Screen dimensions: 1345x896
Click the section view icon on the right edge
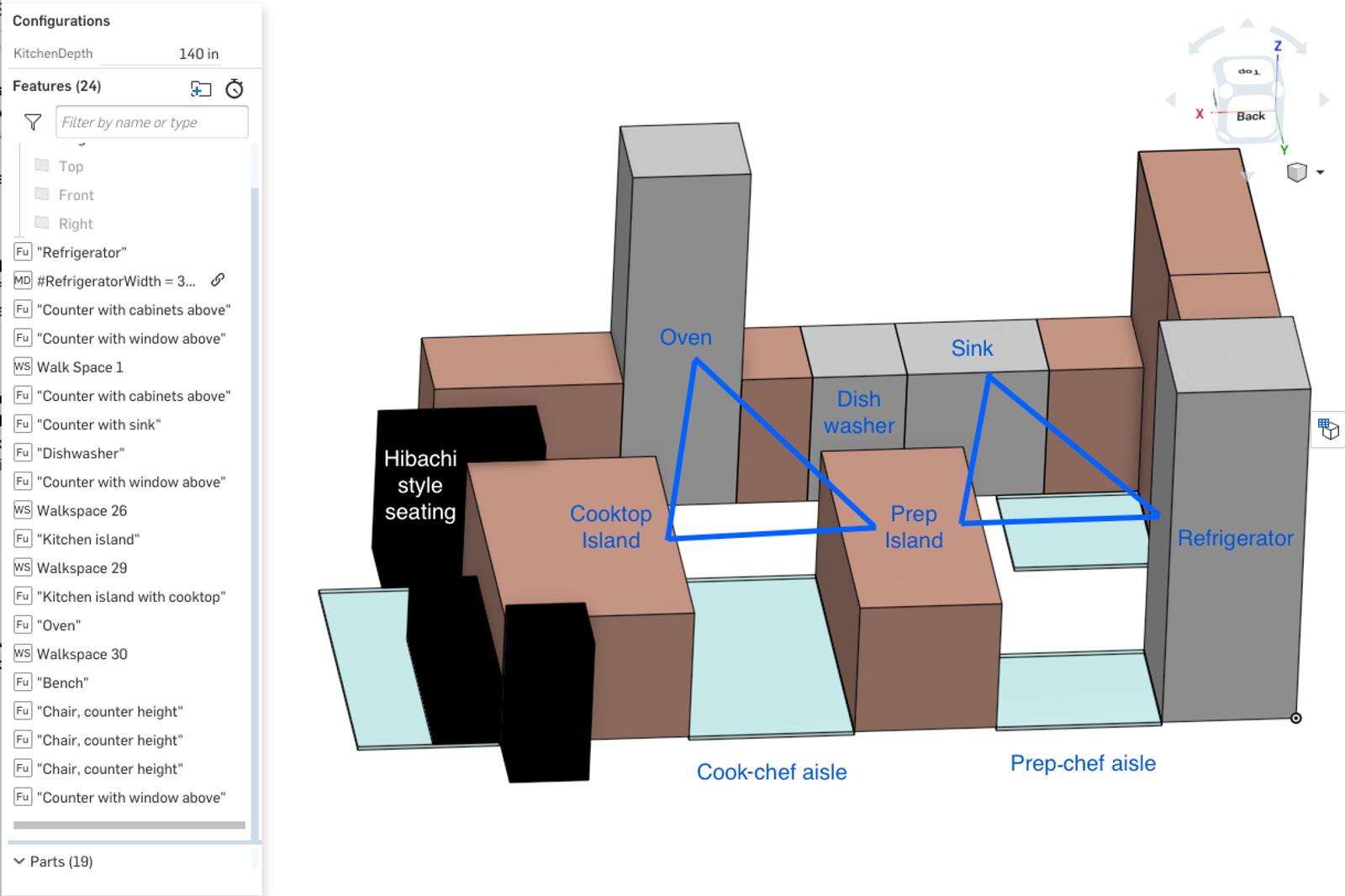(1329, 429)
